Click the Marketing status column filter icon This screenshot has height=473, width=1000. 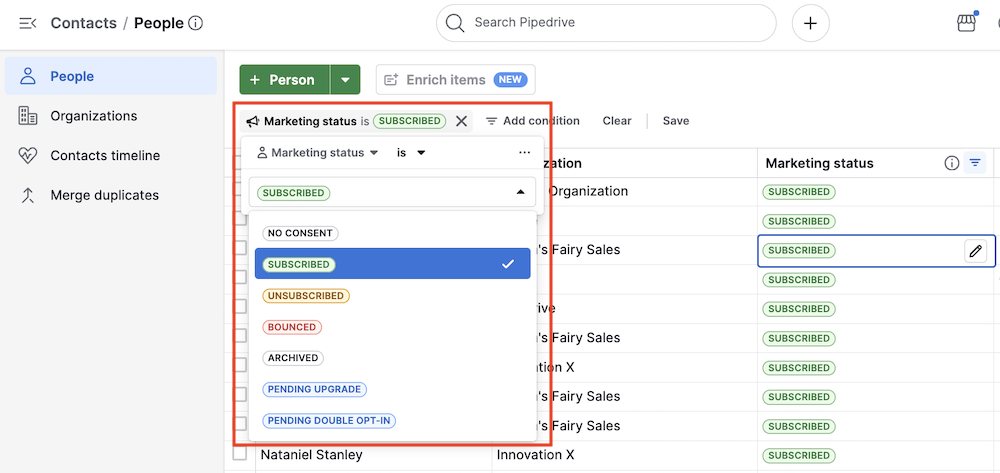[x=976, y=163]
